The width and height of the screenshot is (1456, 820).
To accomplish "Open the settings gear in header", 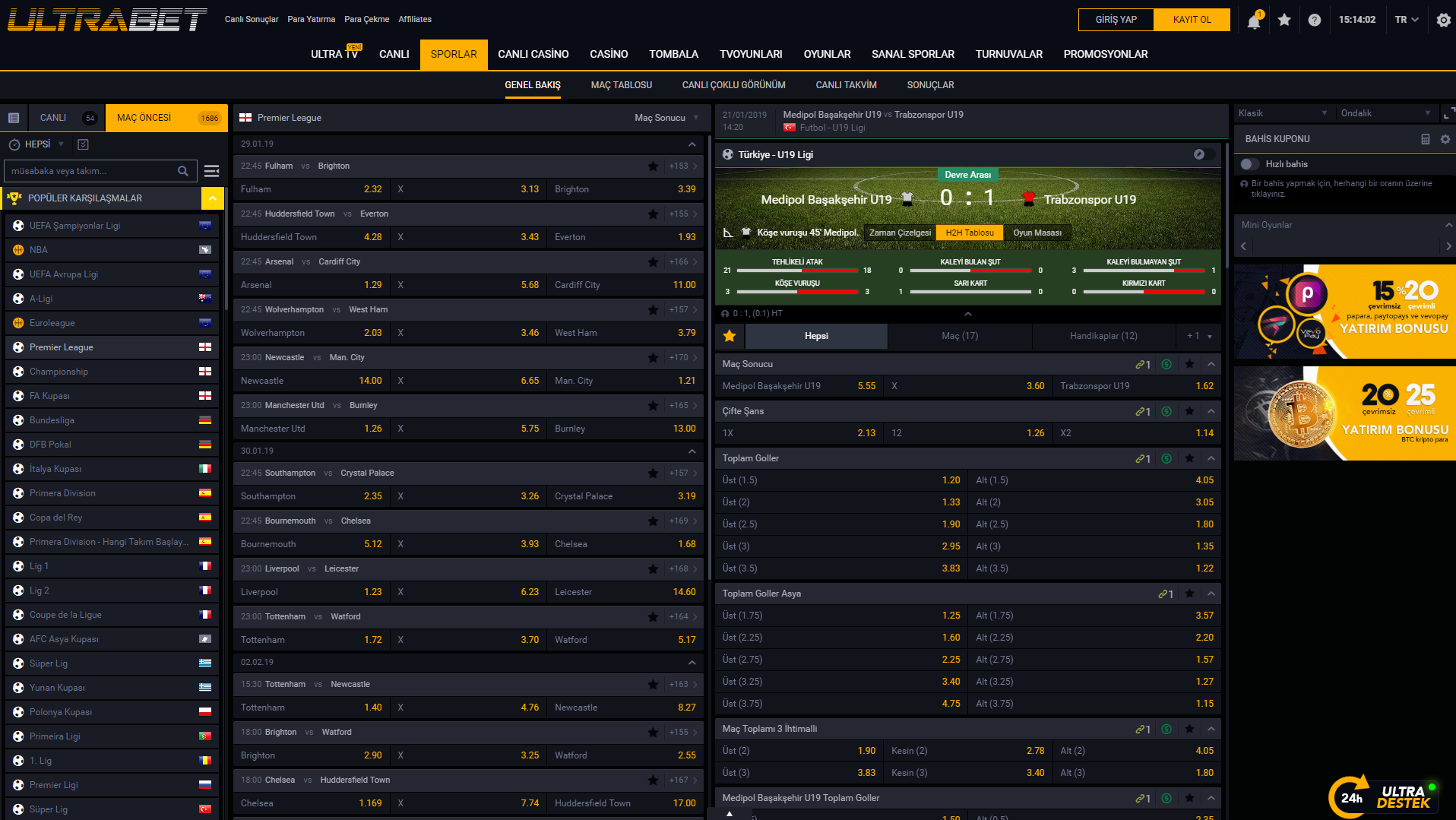I will [1444, 21].
